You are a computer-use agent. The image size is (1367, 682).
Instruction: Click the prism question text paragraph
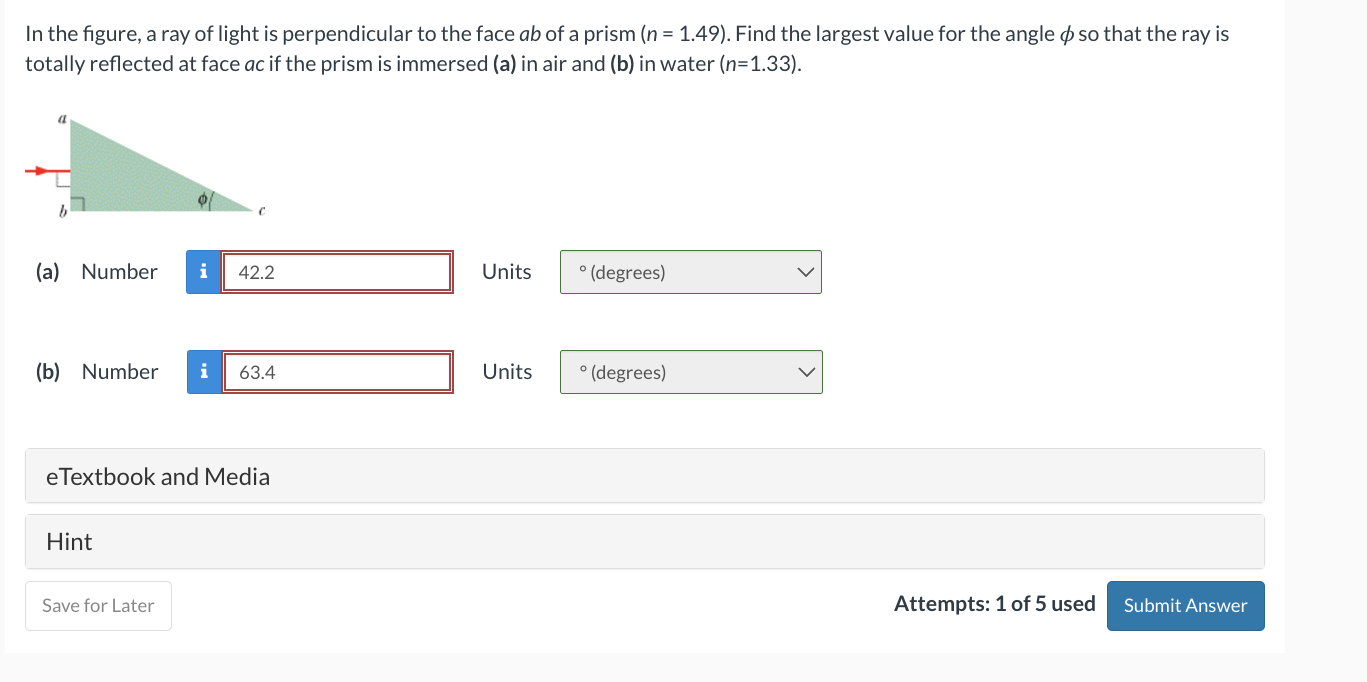(x=627, y=49)
